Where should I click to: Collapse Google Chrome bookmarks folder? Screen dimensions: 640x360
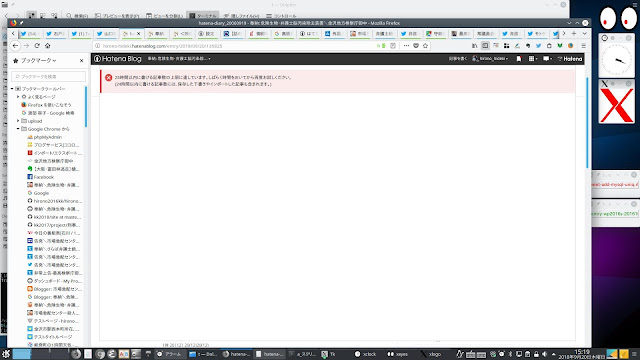tap(18, 129)
